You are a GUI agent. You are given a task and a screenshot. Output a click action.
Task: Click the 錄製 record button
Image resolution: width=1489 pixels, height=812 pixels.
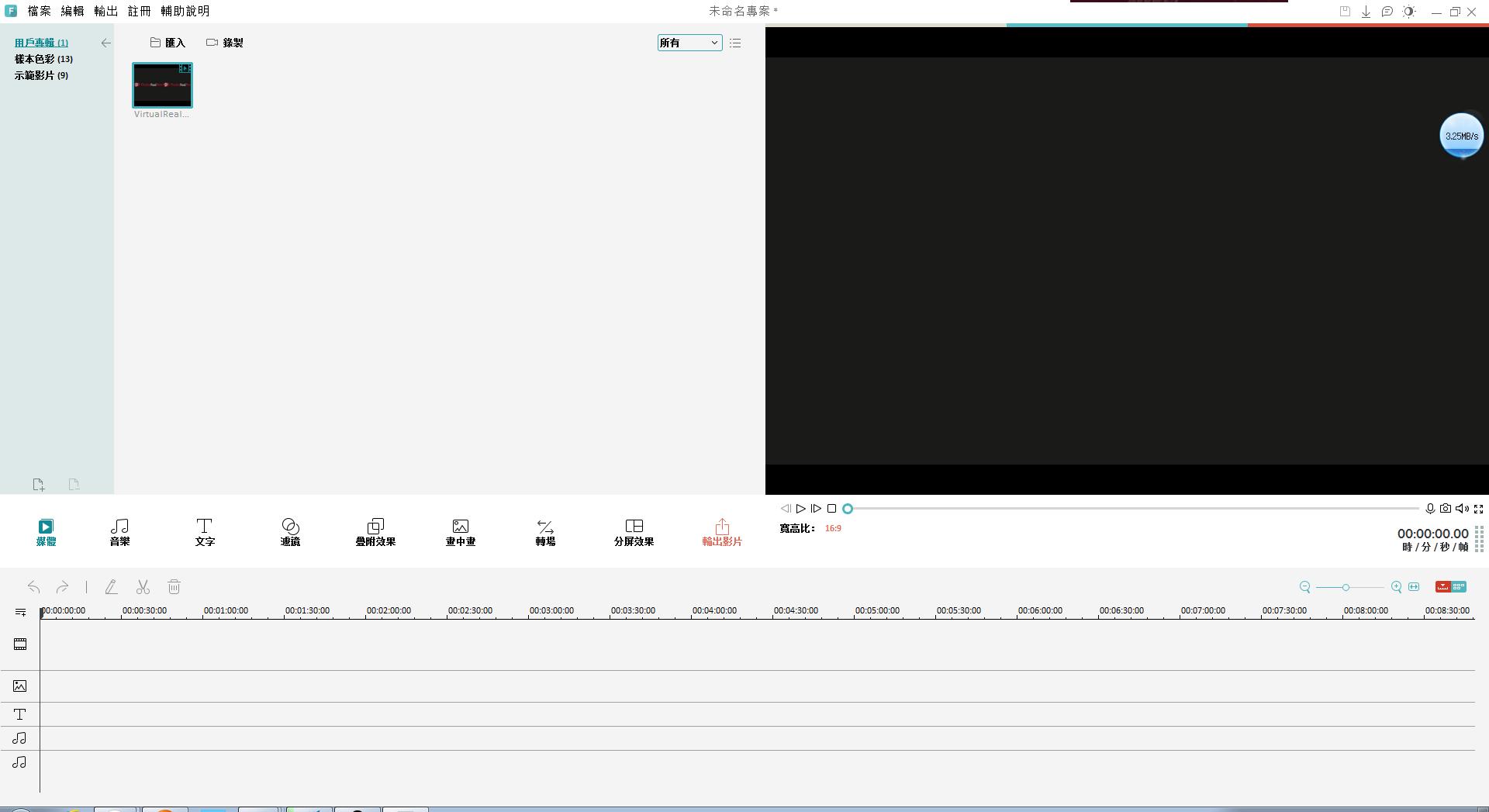225,43
